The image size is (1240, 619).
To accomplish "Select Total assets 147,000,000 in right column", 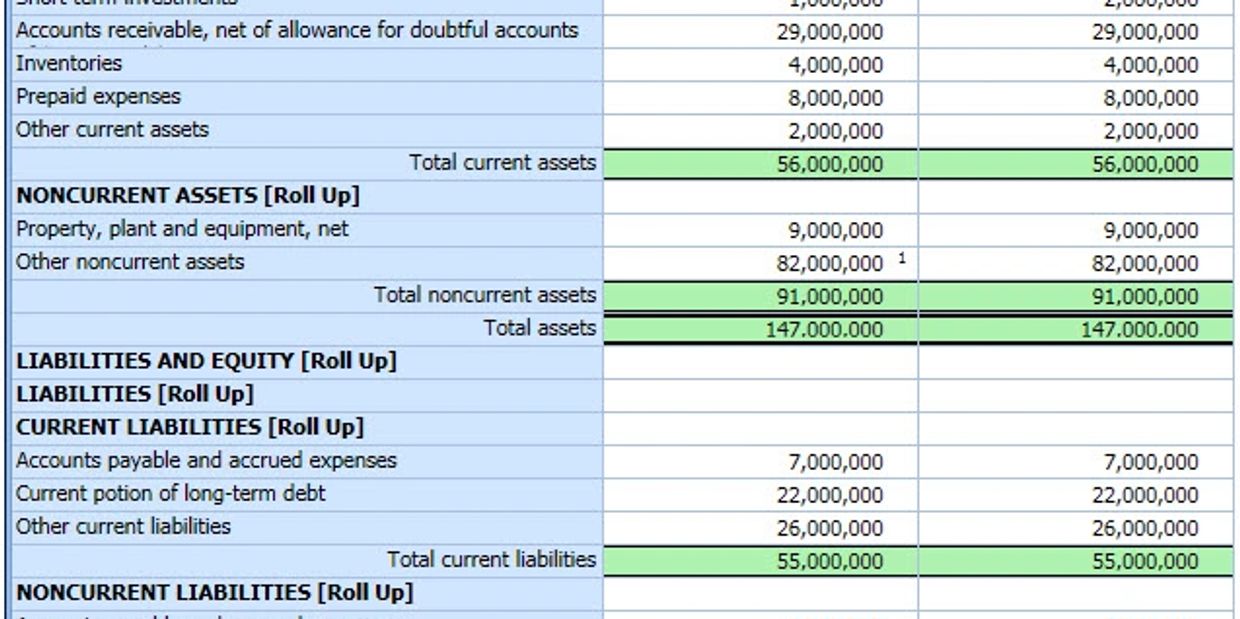I will [x=1076, y=330].
